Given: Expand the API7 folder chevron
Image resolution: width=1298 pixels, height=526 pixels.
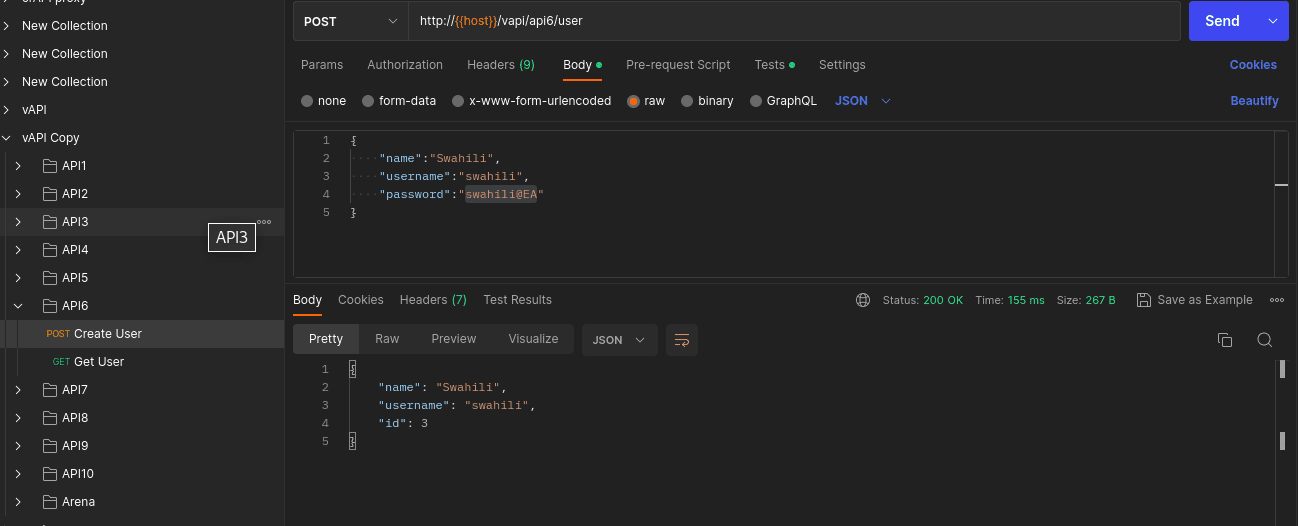Looking at the screenshot, I should [18, 390].
